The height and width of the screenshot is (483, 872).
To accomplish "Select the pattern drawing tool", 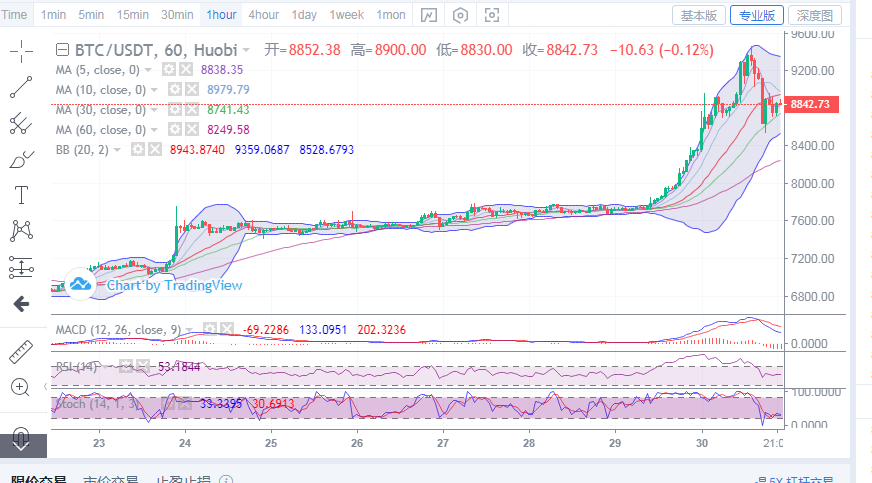I will [21, 231].
